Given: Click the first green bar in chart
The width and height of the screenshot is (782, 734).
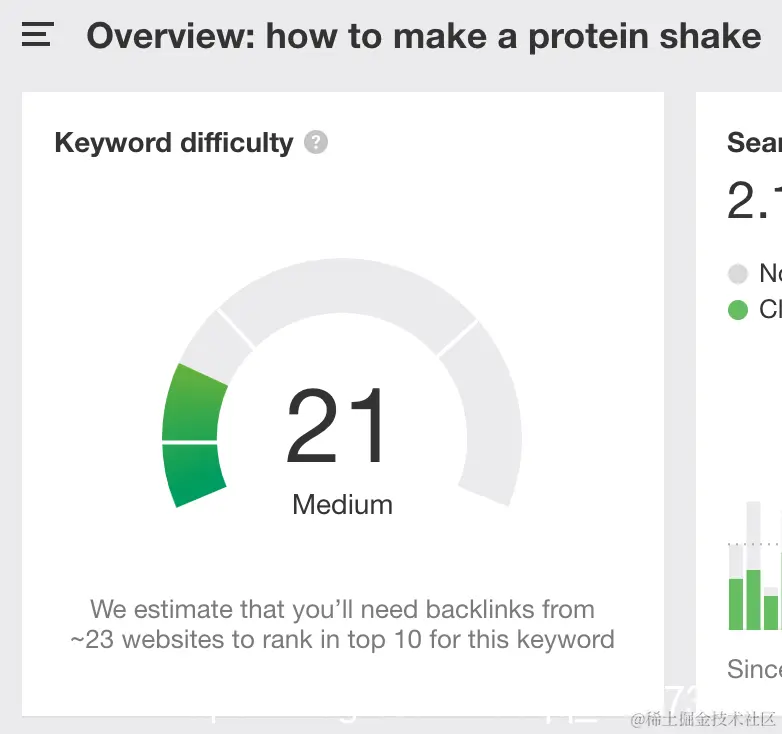Looking at the screenshot, I should pos(736,604).
